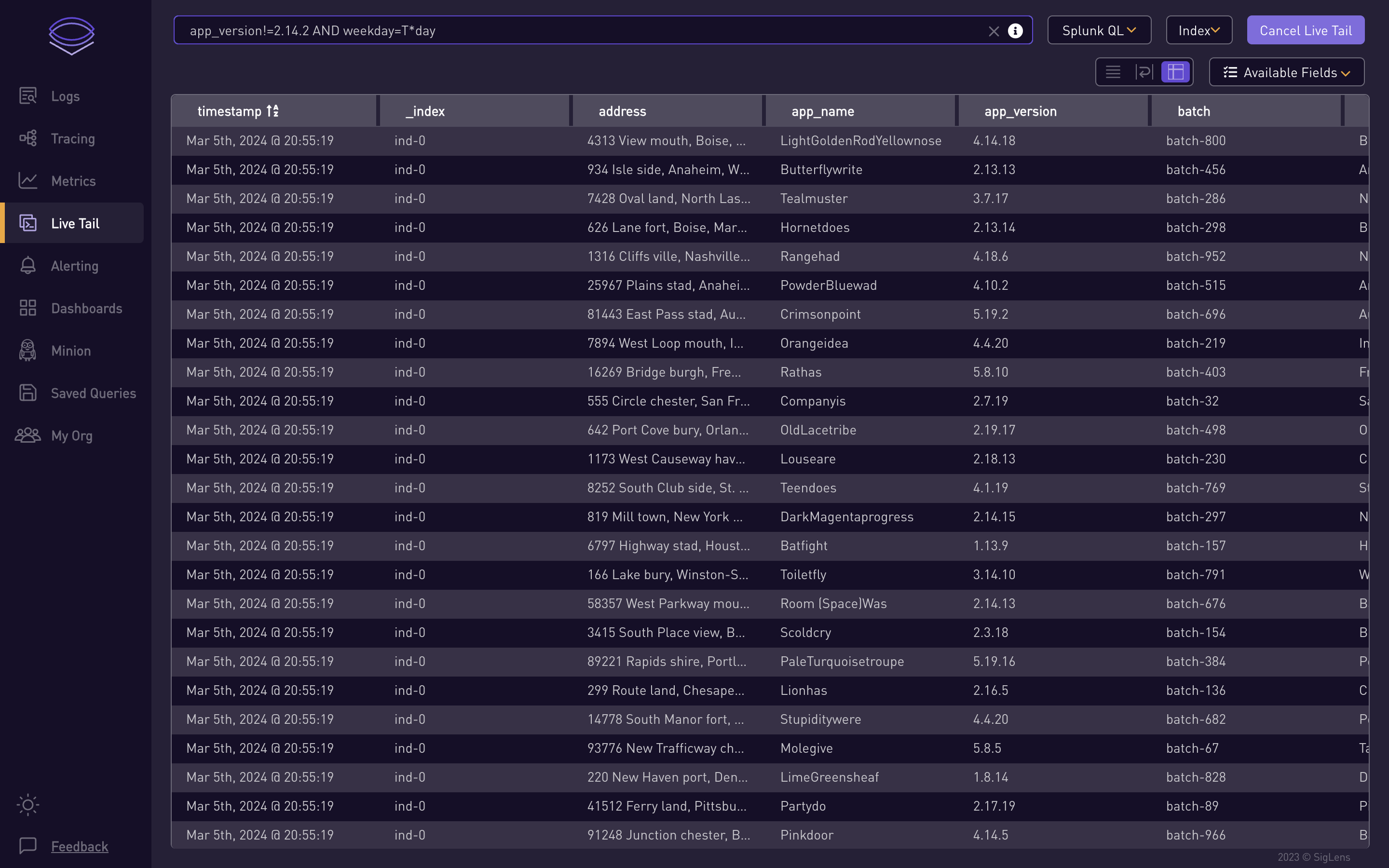Go to the Logs menu item
The height and width of the screenshot is (868, 1389).
[65, 96]
